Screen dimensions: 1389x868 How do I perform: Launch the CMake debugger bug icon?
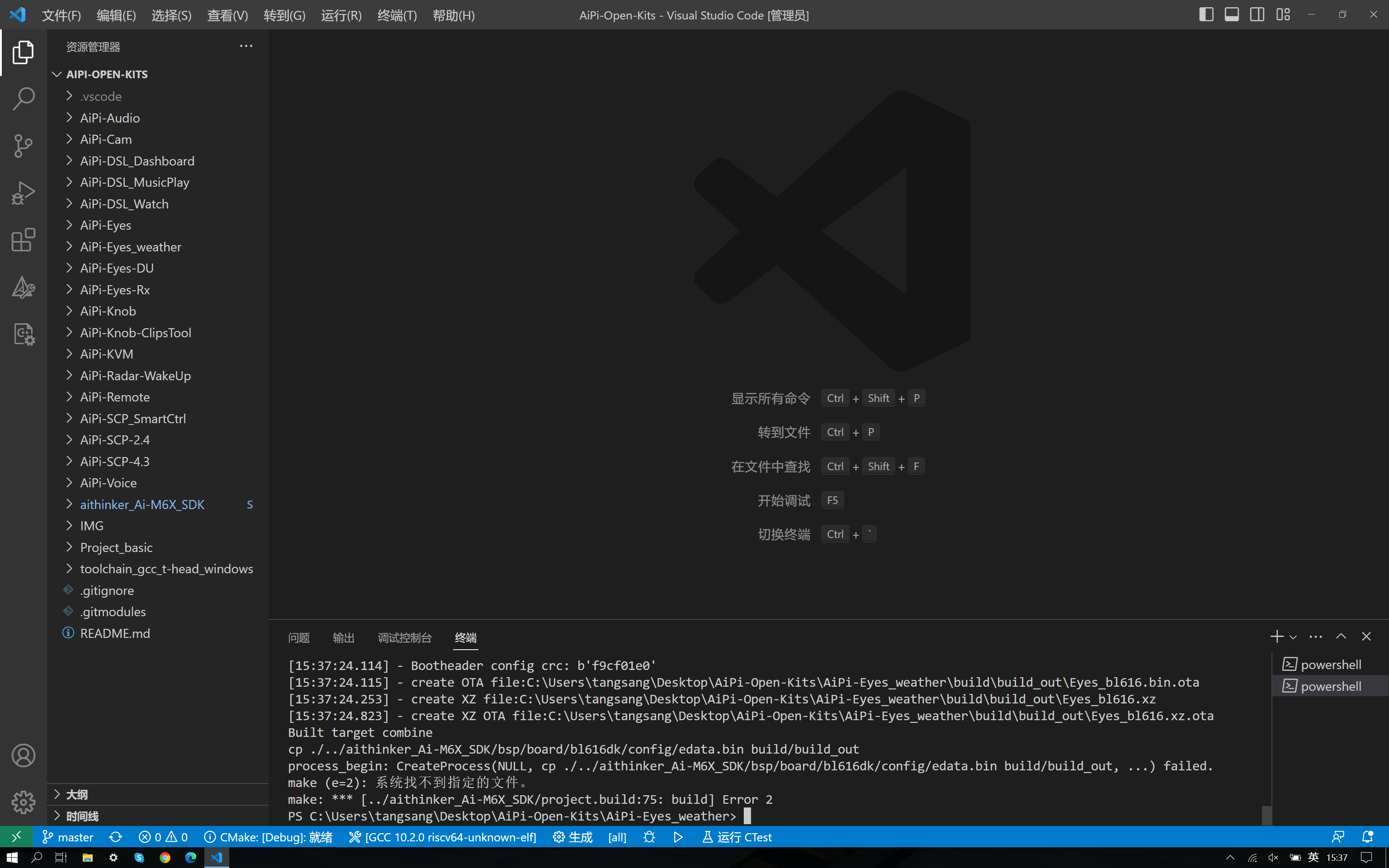coord(649,837)
